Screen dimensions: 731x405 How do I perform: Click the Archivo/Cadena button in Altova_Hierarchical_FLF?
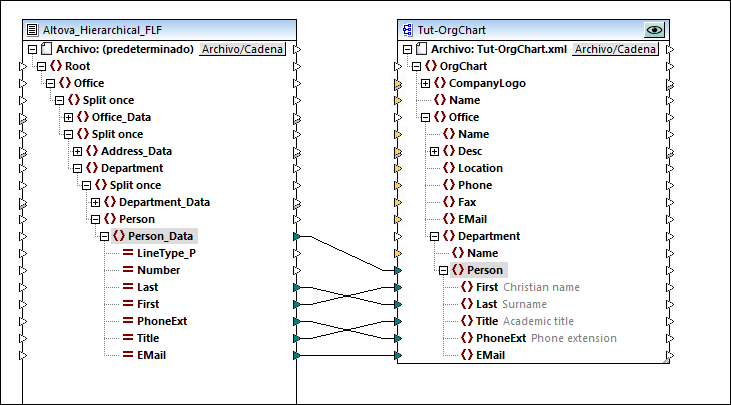click(242, 49)
